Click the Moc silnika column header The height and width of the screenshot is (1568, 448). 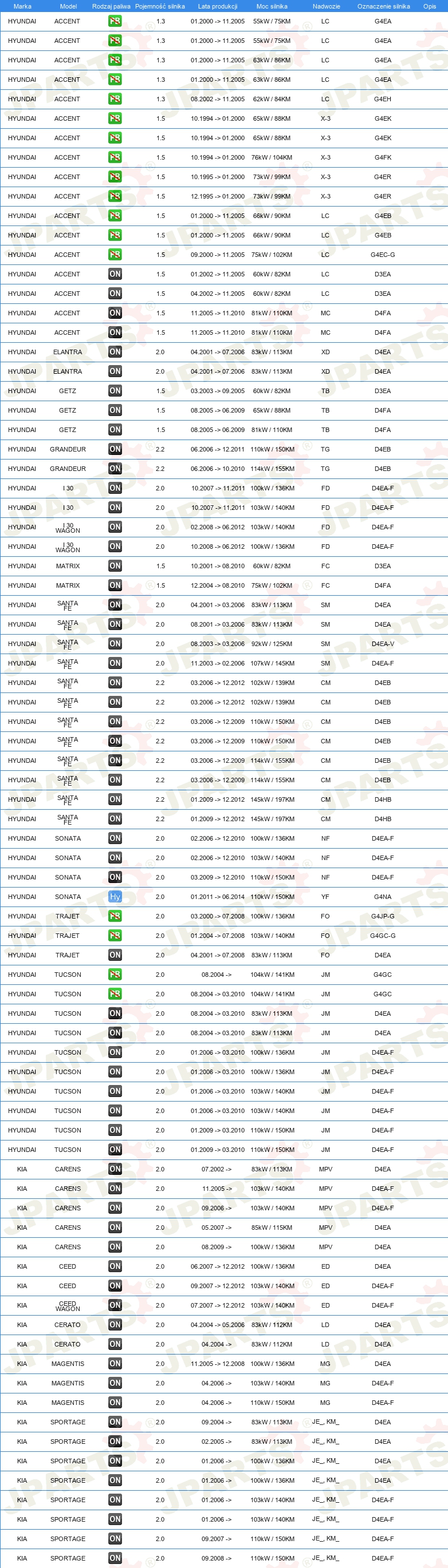pos(272,6)
